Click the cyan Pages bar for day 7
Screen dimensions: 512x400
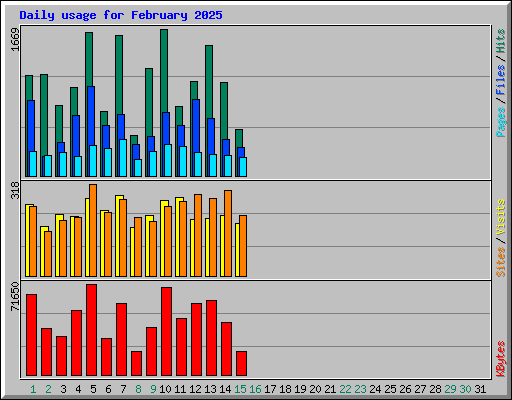[x=123, y=158]
